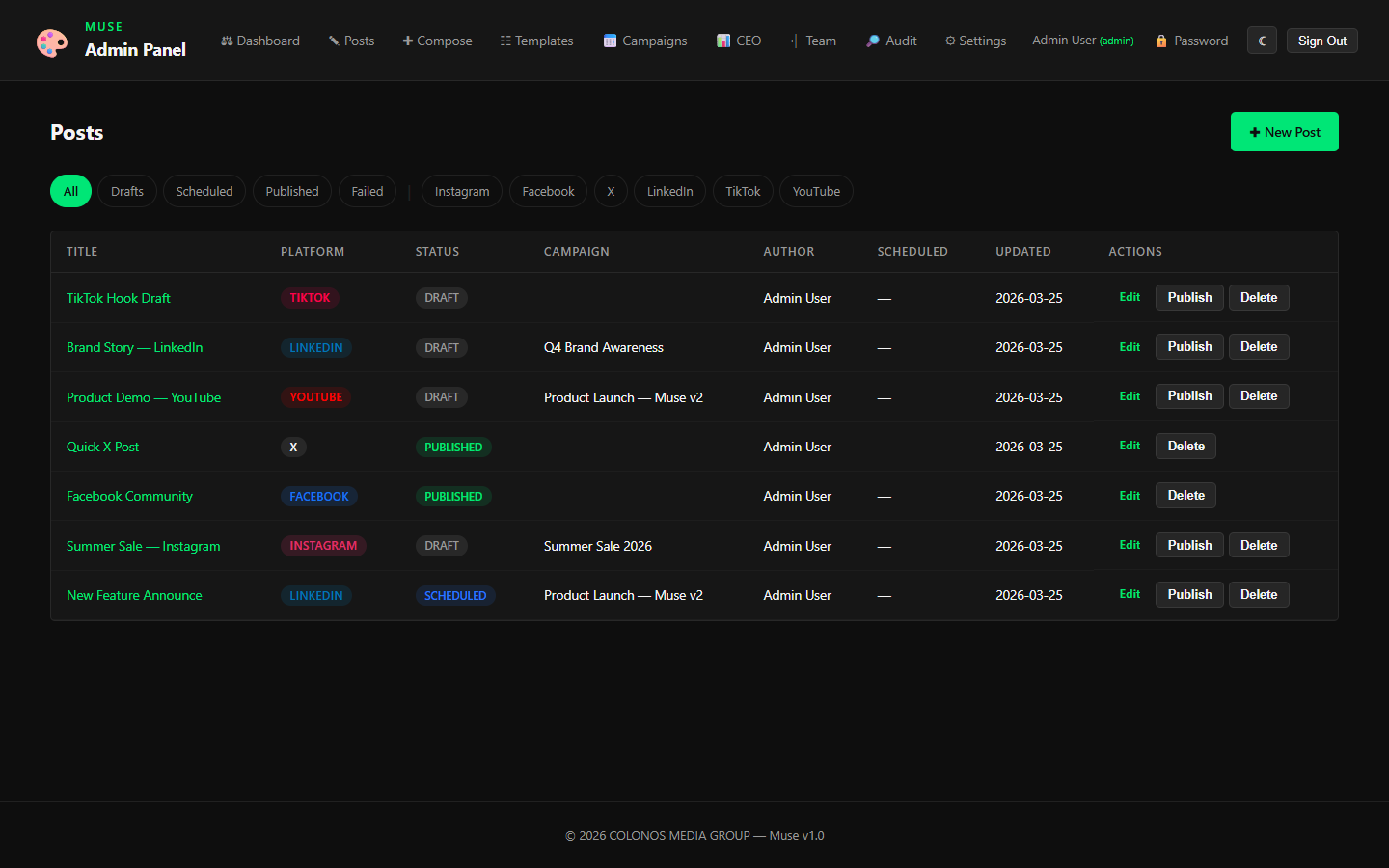Click the Muse palette logo icon
The image size is (1389, 868).
coord(52,41)
